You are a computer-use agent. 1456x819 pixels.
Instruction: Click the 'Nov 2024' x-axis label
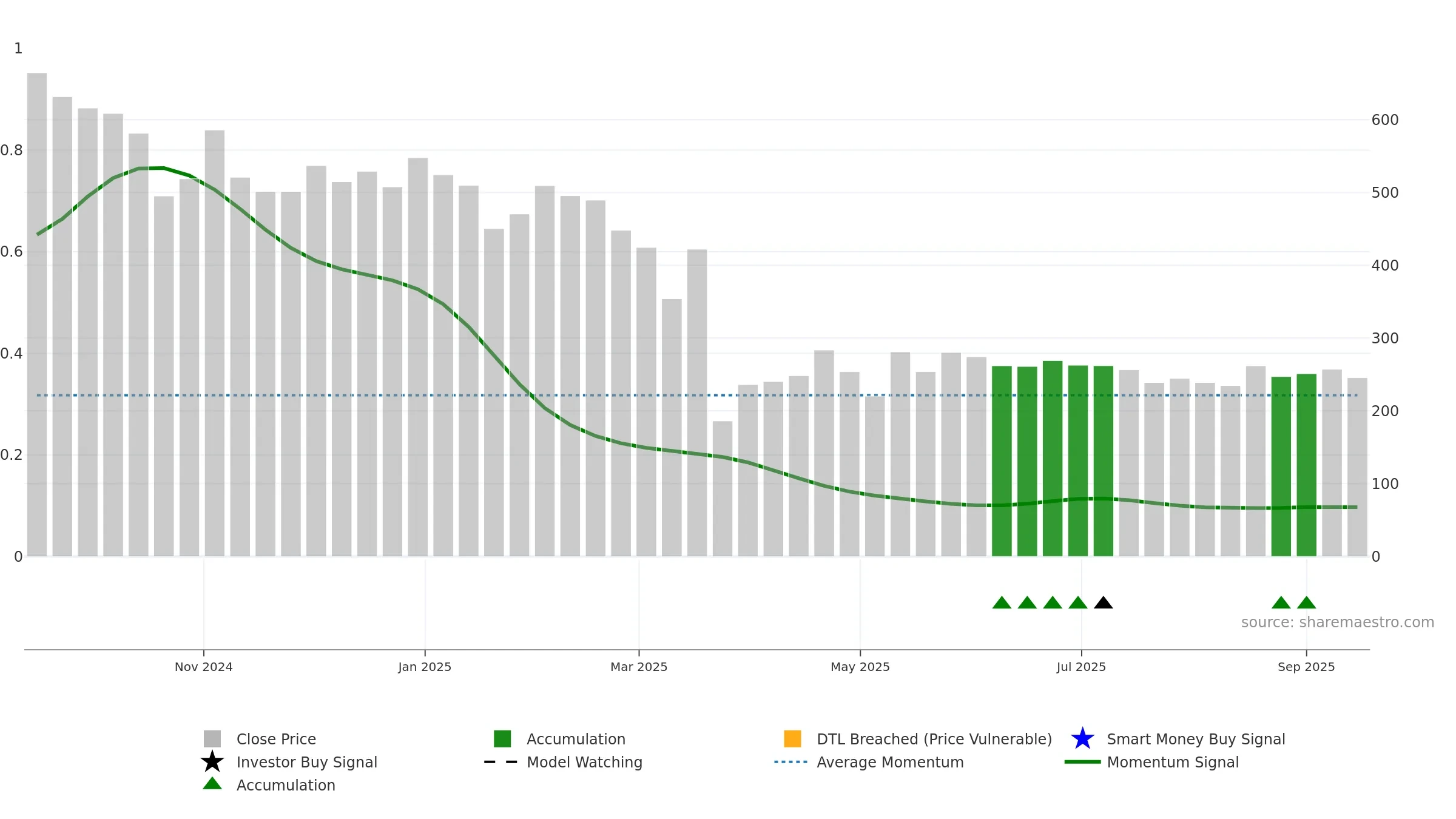pos(204,667)
